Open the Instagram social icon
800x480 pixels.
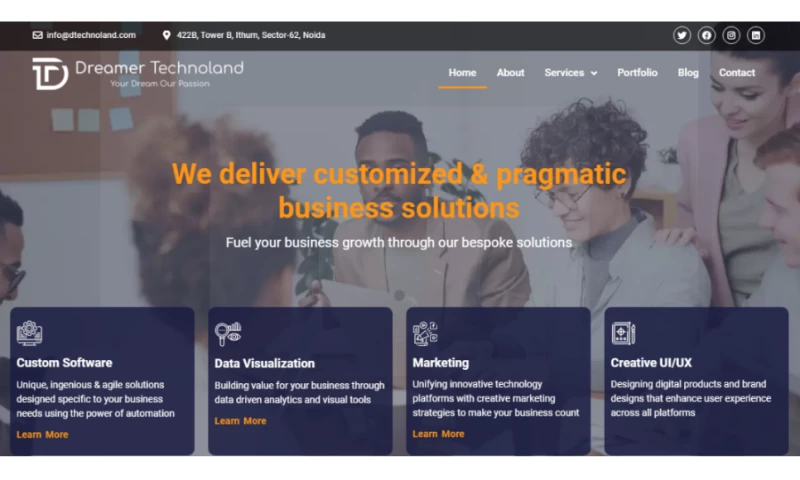tap(731, 35)
